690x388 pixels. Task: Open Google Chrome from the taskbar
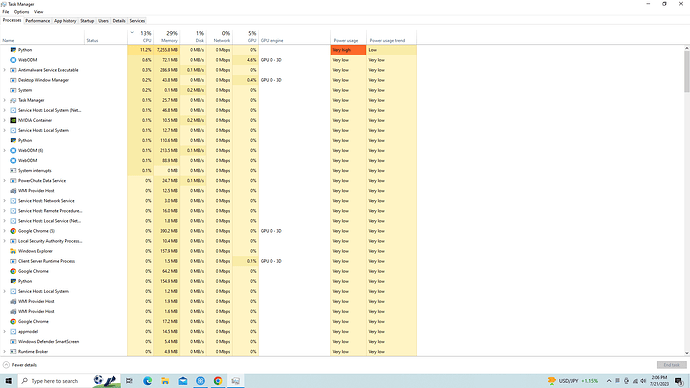click(x=218, y=381)
